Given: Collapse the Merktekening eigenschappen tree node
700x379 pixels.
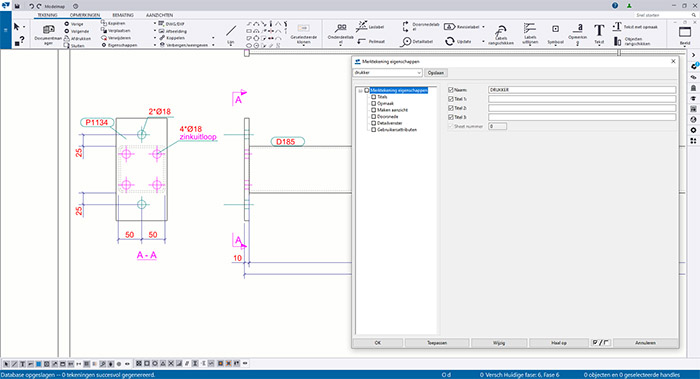Looking at the screenshot, I should [360, 91].
